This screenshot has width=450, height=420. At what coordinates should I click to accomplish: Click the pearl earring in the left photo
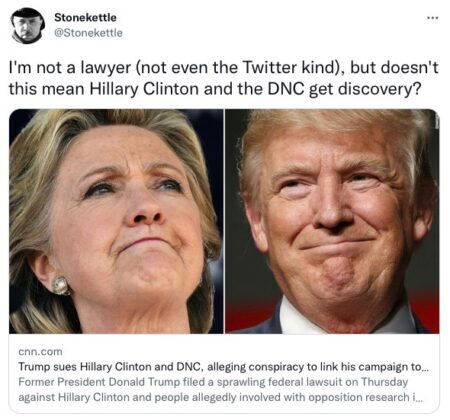pyautogui.click(x=60, y=285)
